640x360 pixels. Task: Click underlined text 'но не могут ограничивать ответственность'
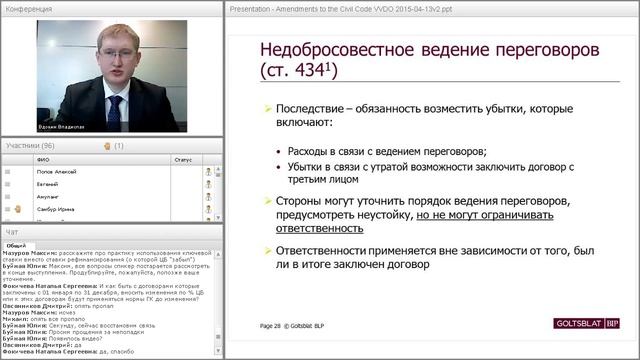(x=415, y=221)
